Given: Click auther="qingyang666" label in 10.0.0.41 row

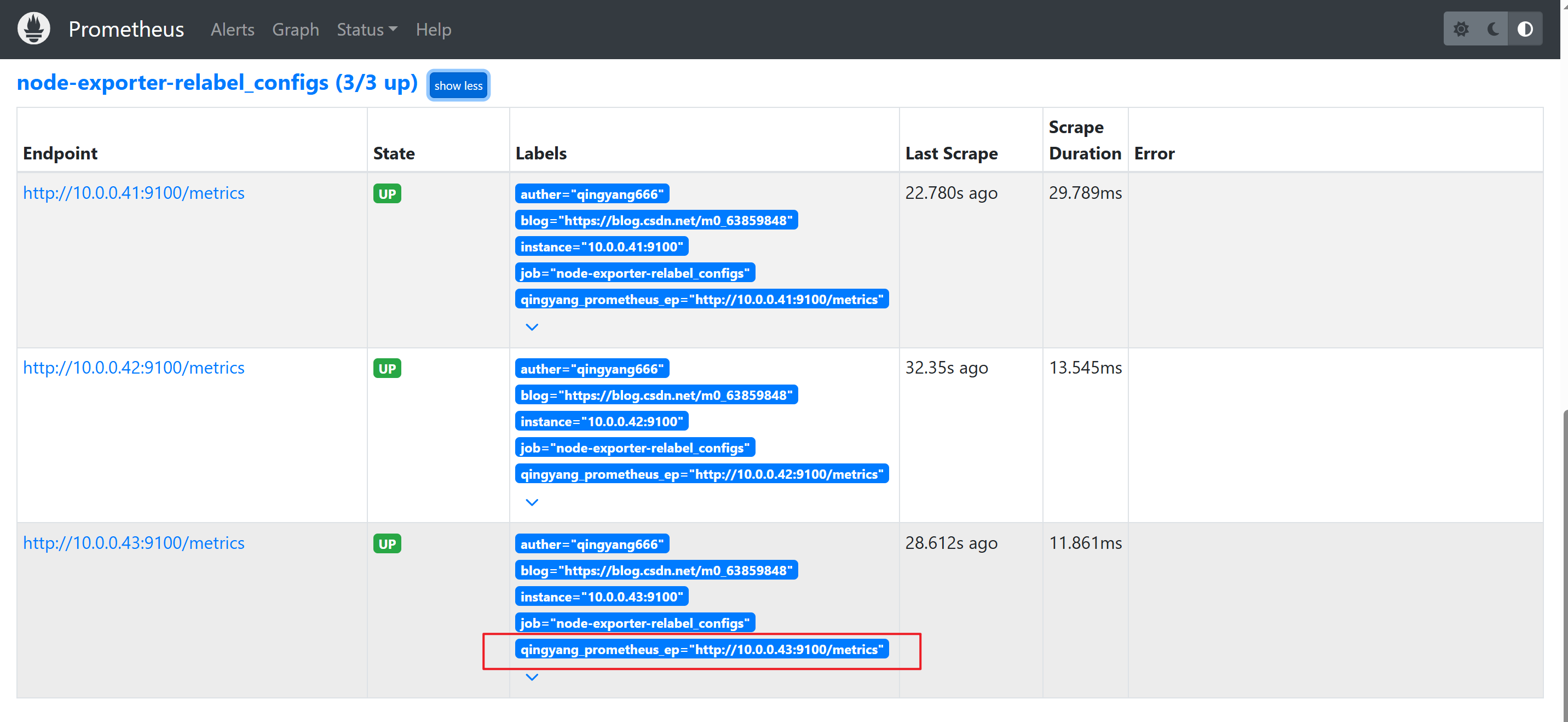Looking at the screenshot, I should click(592, 194).
